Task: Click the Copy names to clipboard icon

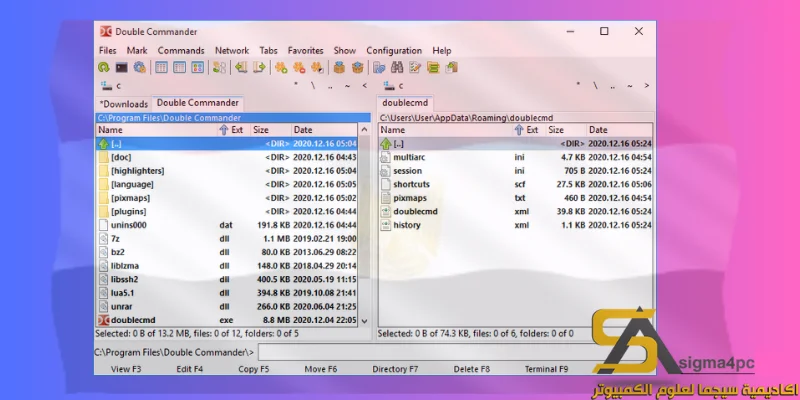Action: [452, 67]
